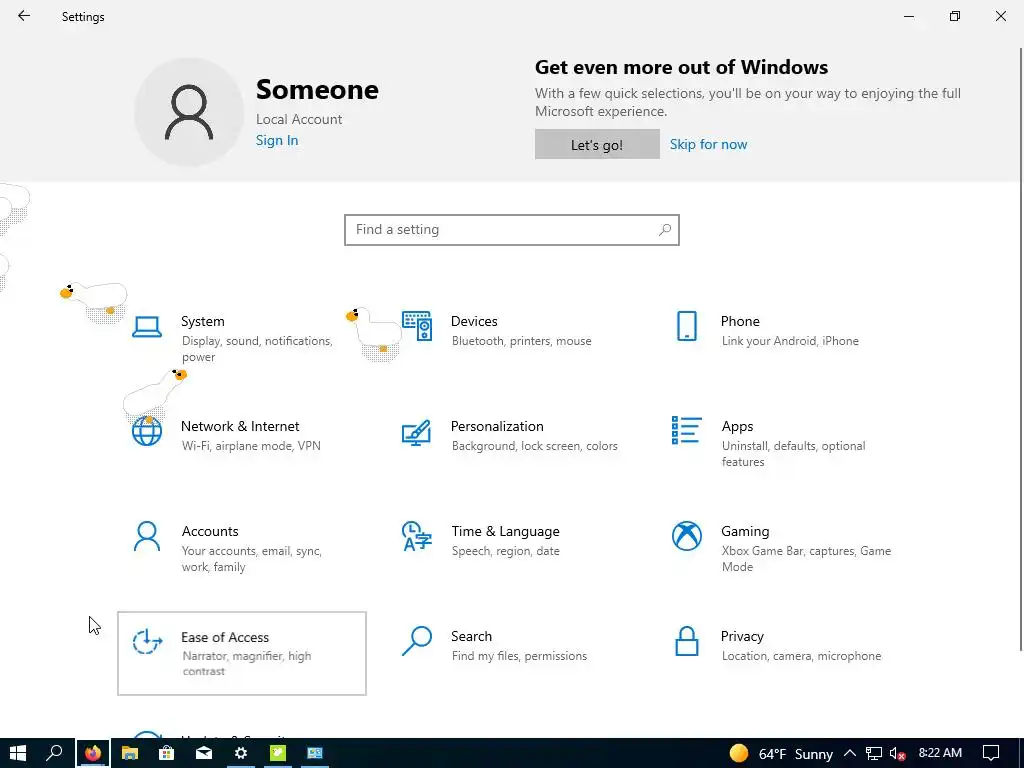Open the green app icon in taskbar

[x=278, y=753]
